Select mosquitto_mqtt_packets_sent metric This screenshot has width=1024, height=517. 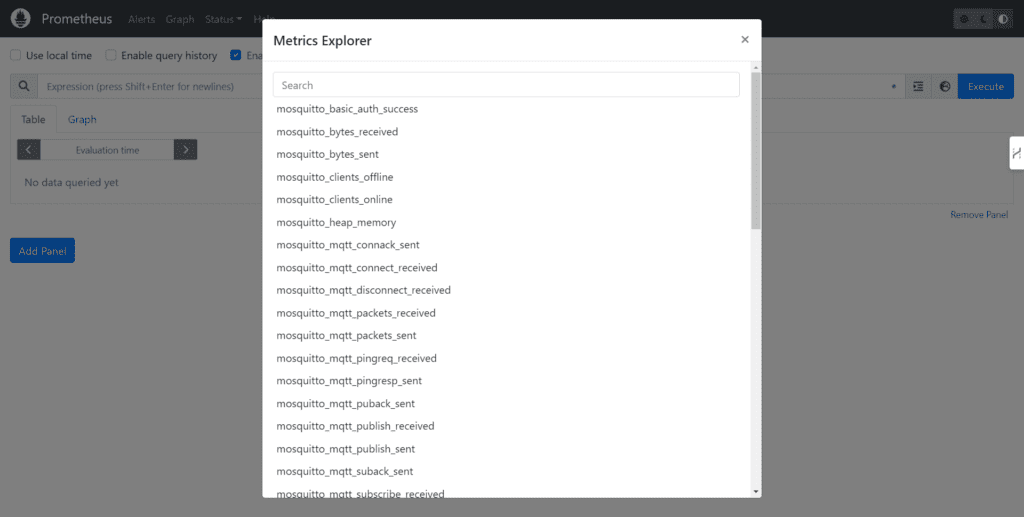pyautogui.click(x=346, y=336)
